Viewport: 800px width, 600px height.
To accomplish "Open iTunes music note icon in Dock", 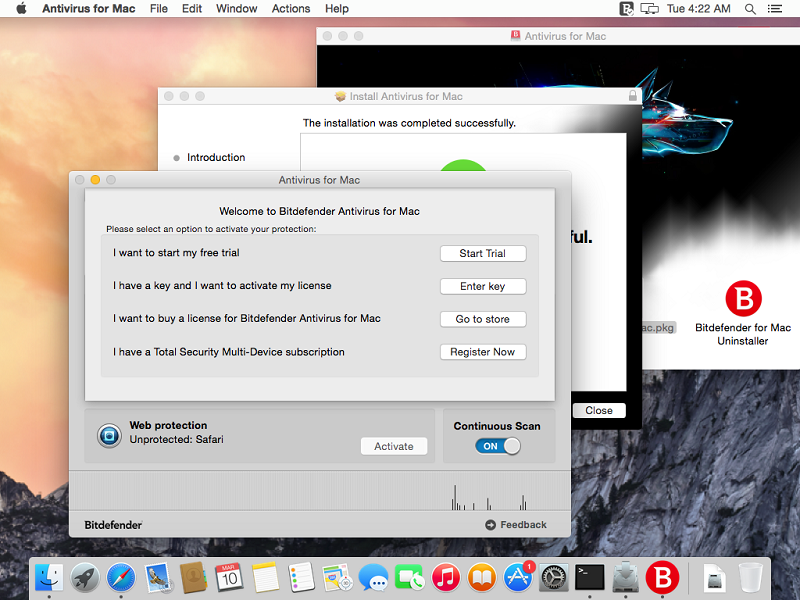I will pyautogui.click(x=445, y=578).
